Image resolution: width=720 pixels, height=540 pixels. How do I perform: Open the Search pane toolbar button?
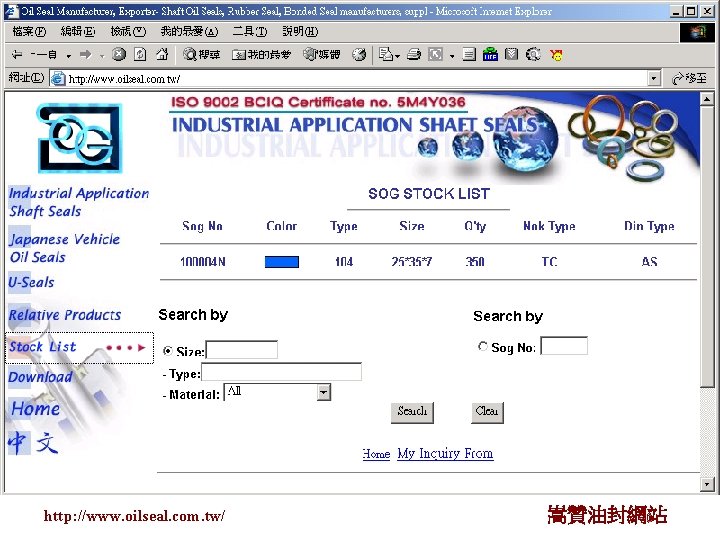click(201, 55)
